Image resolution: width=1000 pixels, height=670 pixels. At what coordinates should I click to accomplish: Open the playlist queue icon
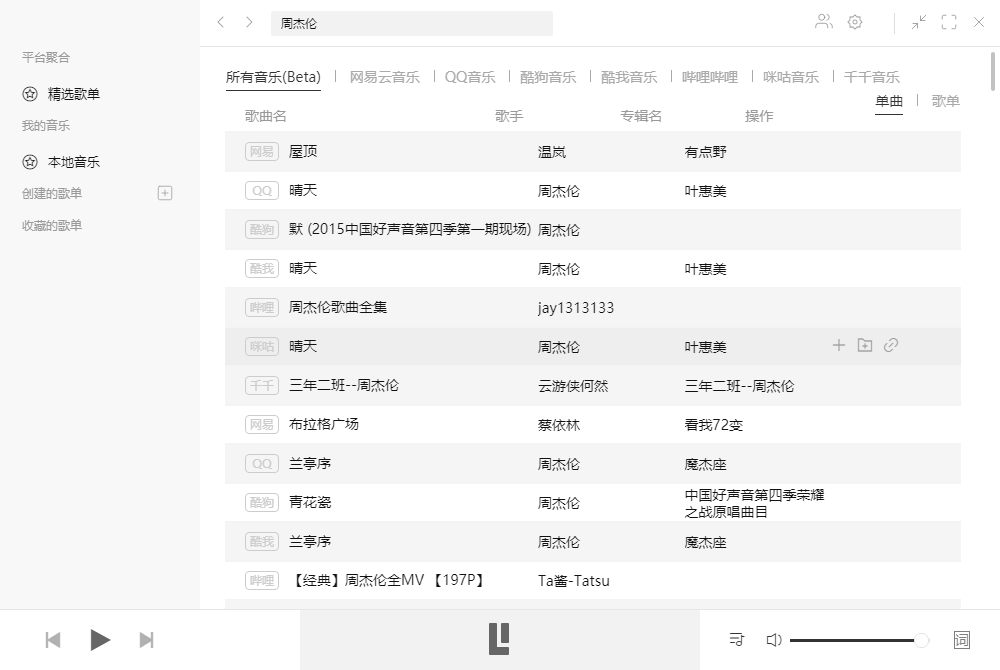[736, 639]
